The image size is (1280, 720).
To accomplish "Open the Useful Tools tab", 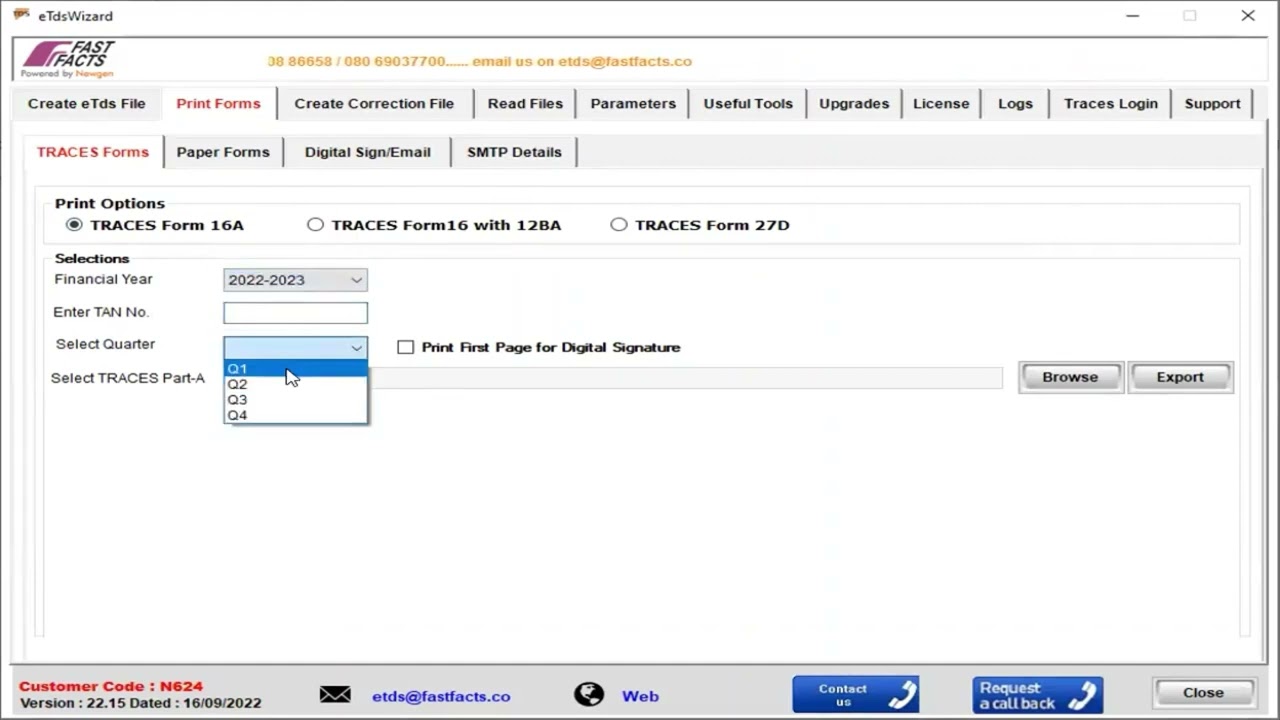I will pos(748,103).
